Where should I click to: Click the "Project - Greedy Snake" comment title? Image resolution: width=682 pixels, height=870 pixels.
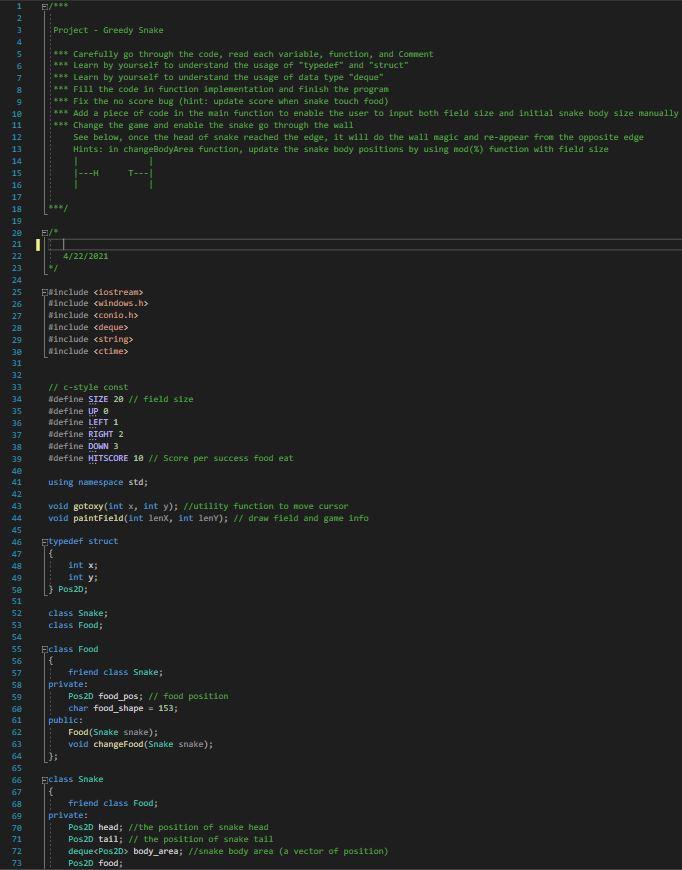coord(108,30)
